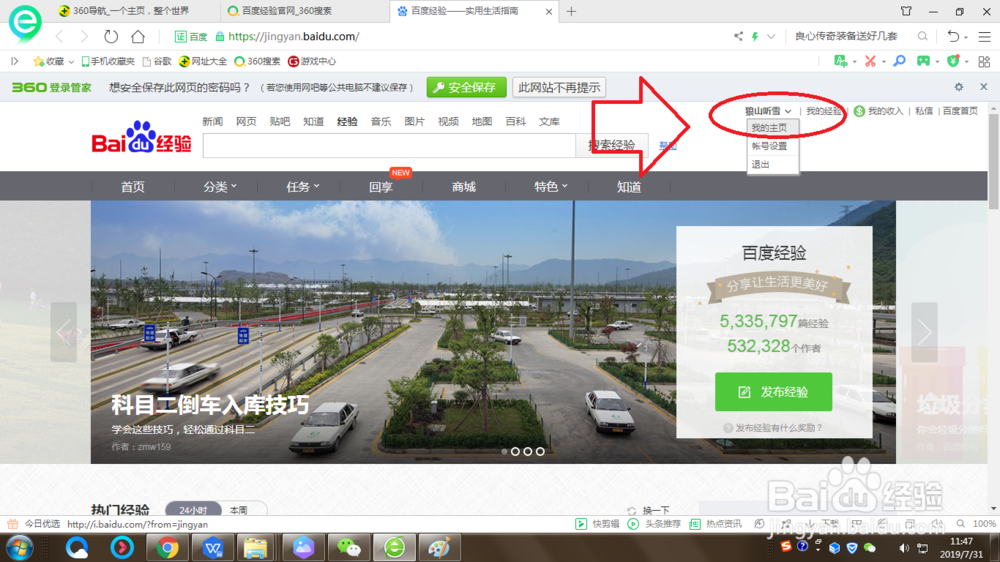Screen dimensions: 1000x562
Task: Click the green game controller icon
Action: (923, 61)
